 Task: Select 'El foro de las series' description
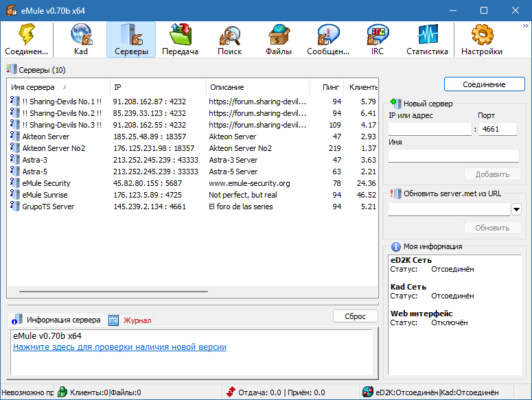[x=241, y=206]
